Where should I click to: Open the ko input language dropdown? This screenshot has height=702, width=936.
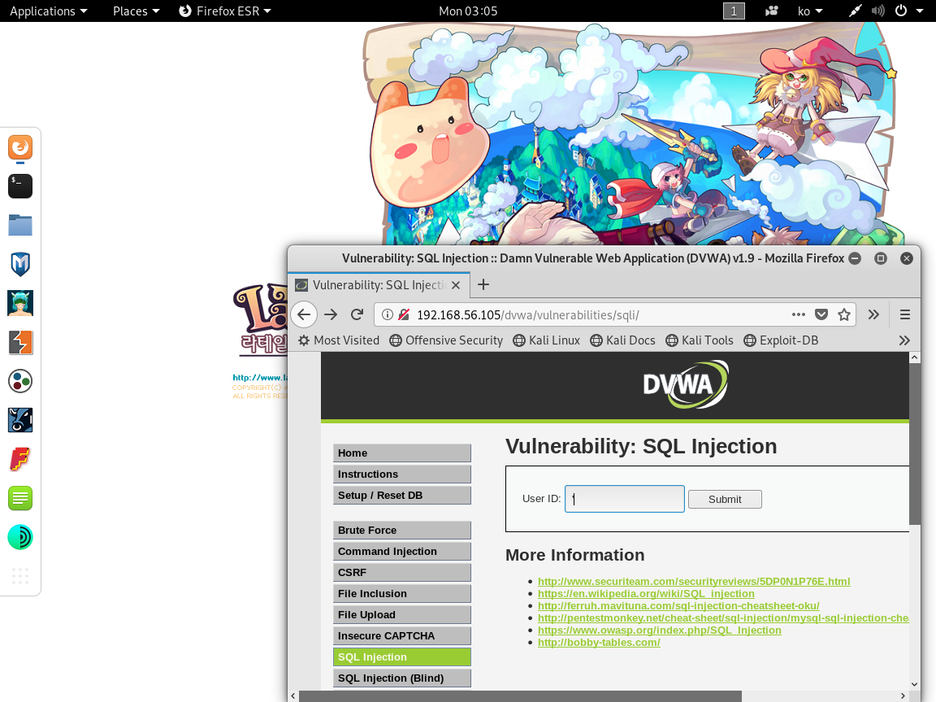tap(810, 11)
